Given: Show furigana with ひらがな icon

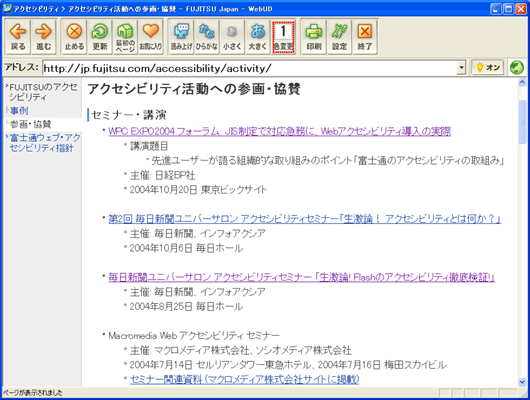Looking at the screenshot, I should (207, 37).
